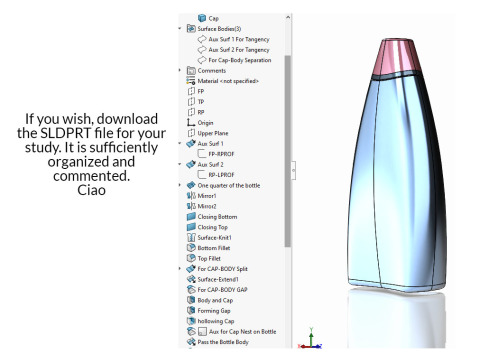Click the Material not specified icon

191,81
